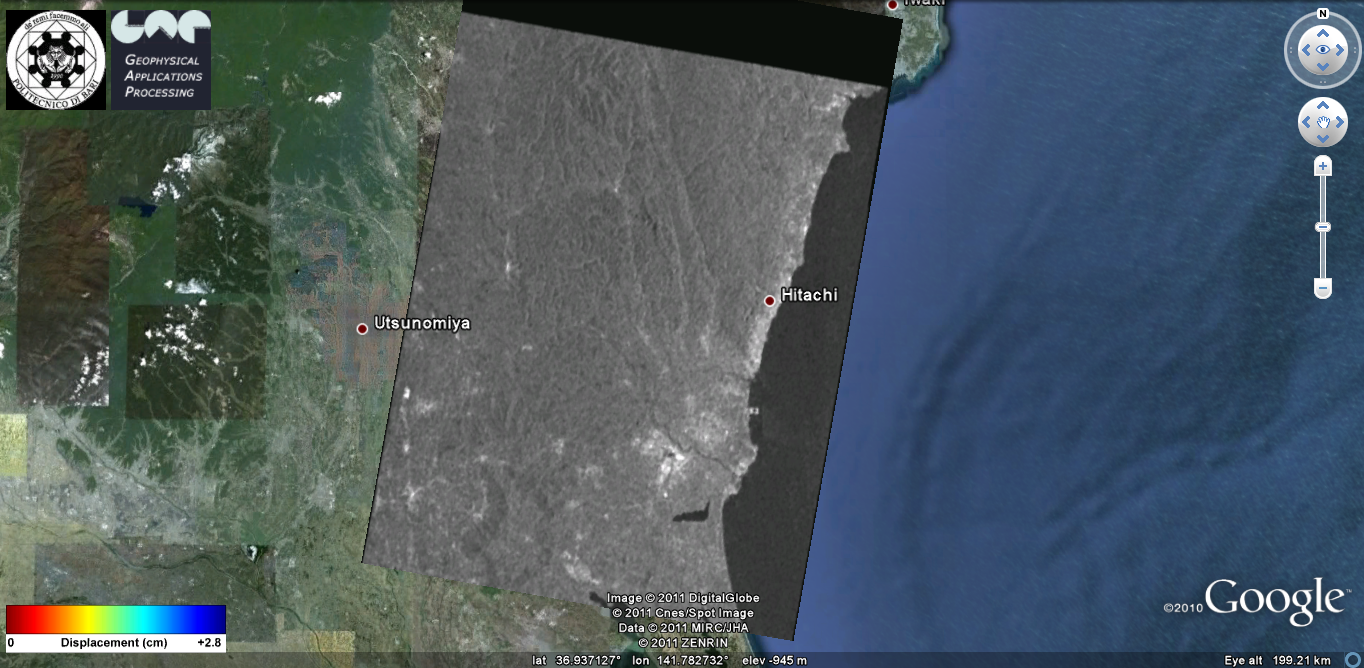Click the move-up arrow on the hand joystick
Viewport: 1364px width, 668px height.
coord(1323,105)
